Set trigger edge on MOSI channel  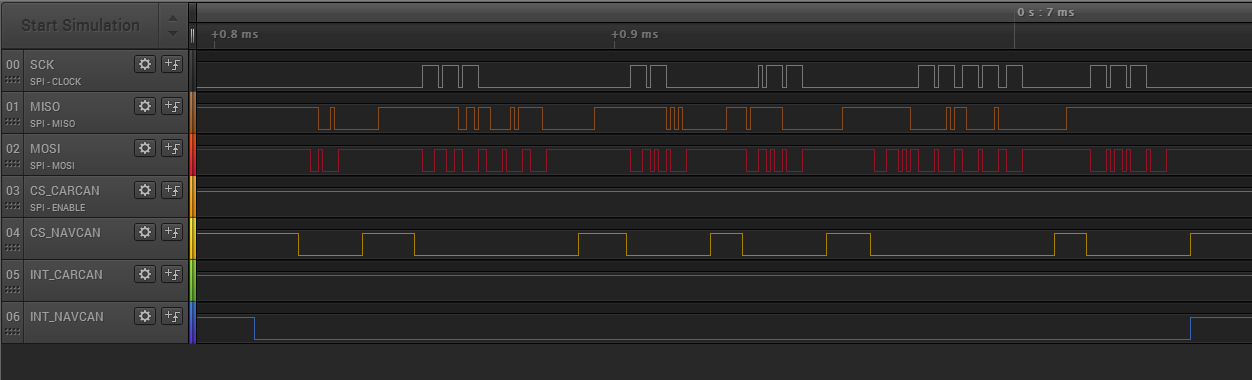pos(172,148)
